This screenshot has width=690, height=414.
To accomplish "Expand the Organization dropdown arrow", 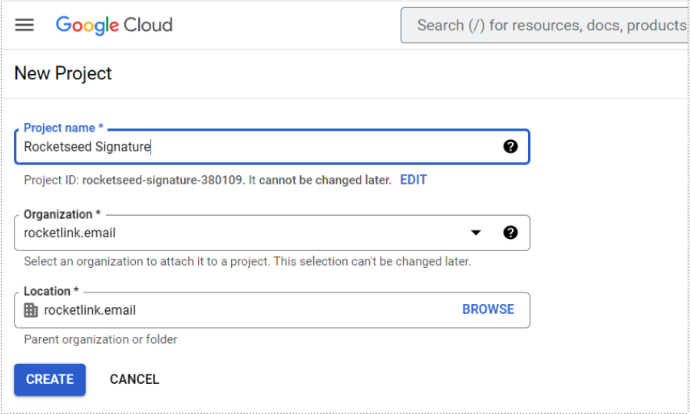I will (476, 233).
